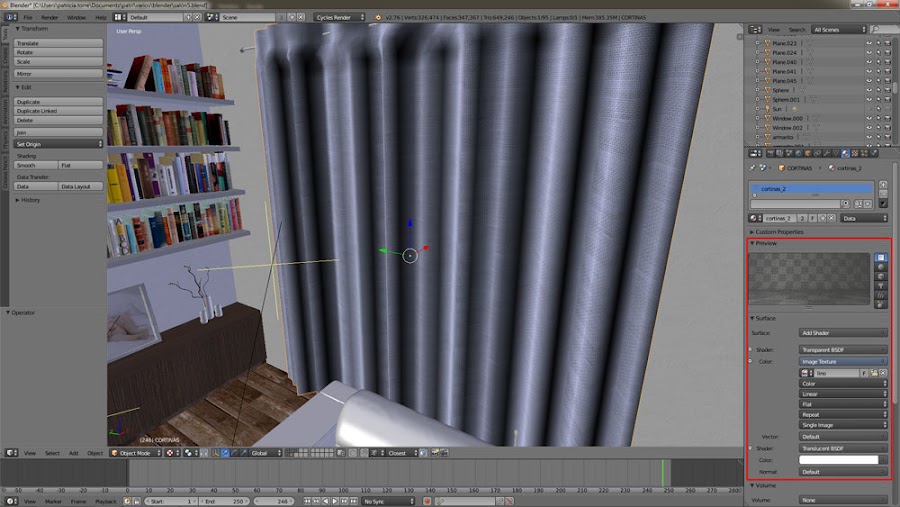Play animation forward in timeline
Viewport: 900px width, 507px height.
click(335, 501)
